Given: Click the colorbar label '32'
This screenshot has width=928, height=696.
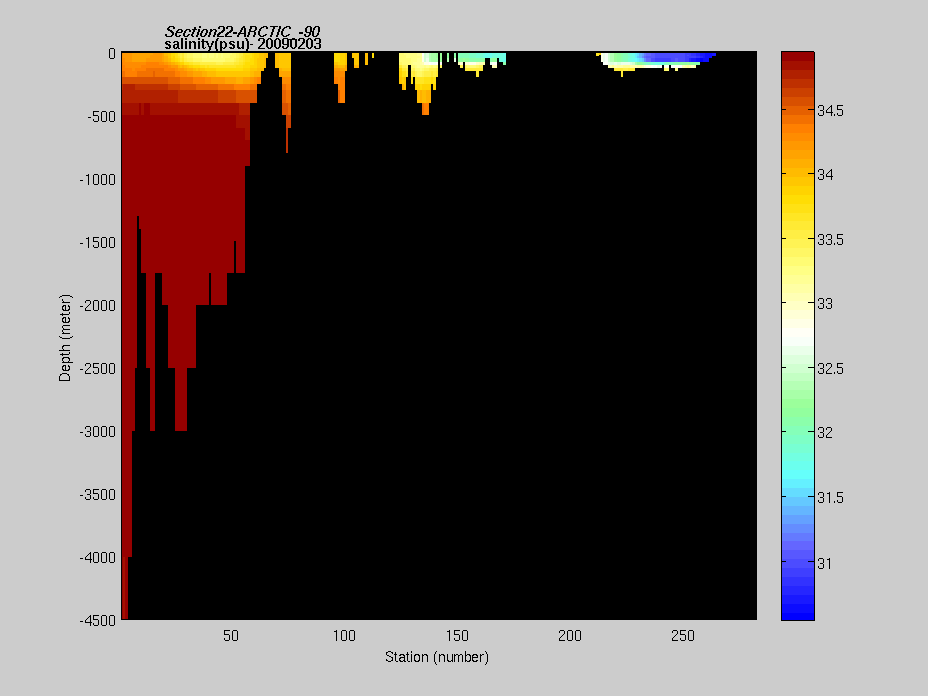Looking at the screenshot, I should tap(825, 433).
